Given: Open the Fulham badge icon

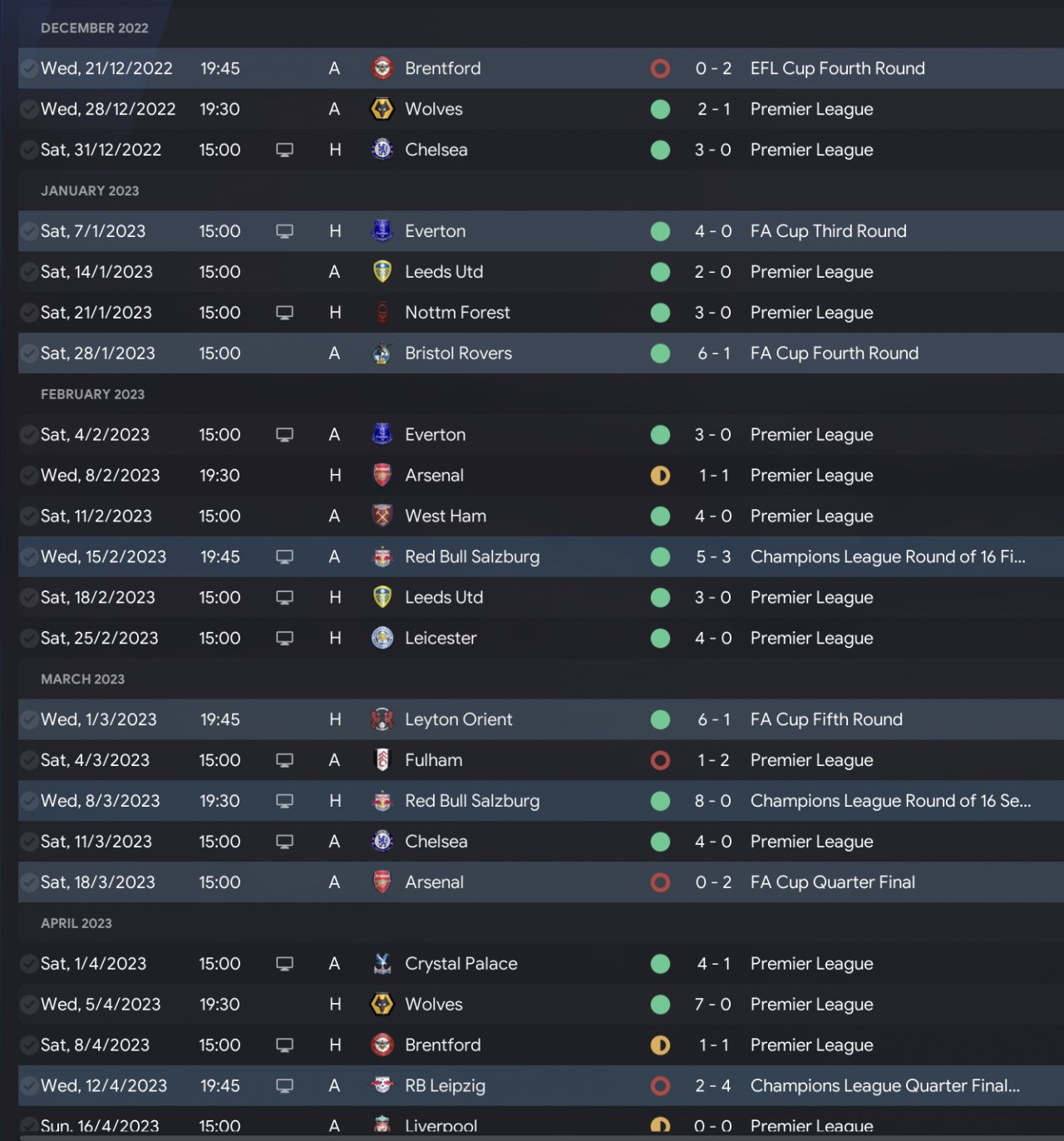Looking at the screenshot, I should point(382,760).
